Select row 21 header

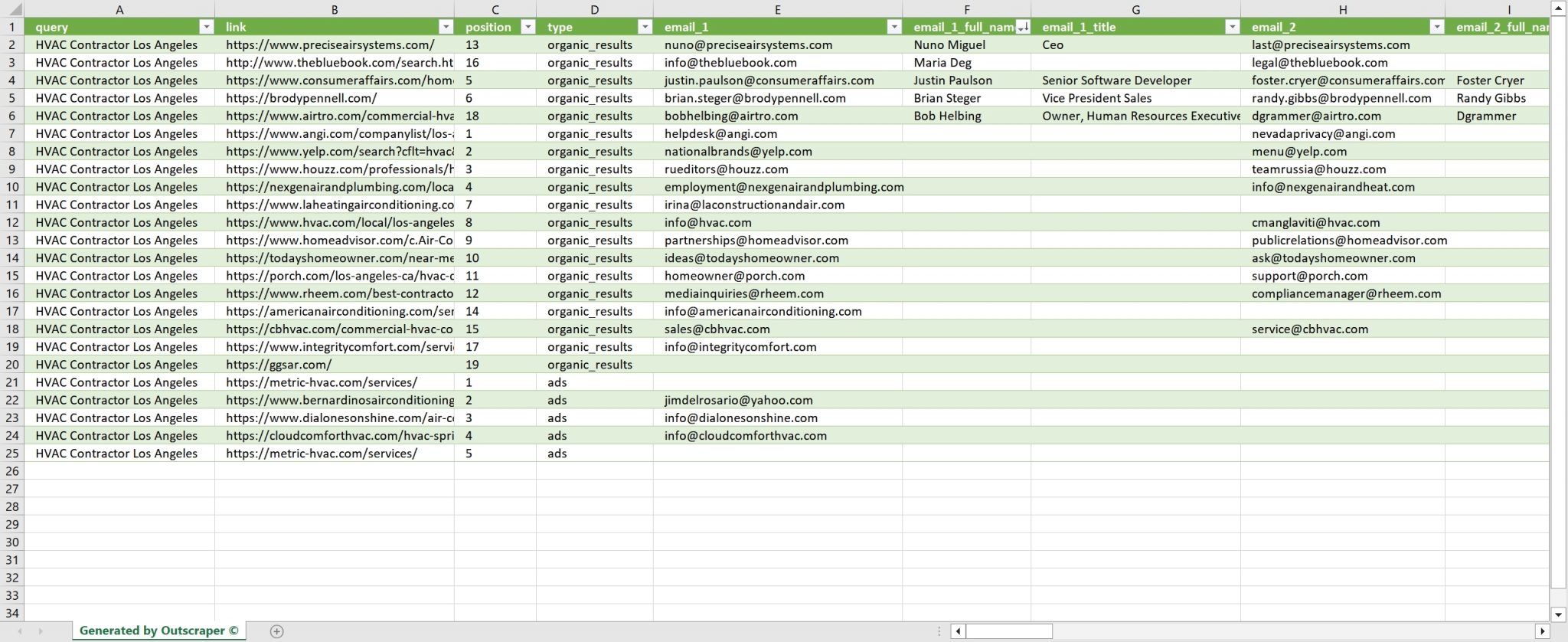pyautogui.click(x=12, y=382)
